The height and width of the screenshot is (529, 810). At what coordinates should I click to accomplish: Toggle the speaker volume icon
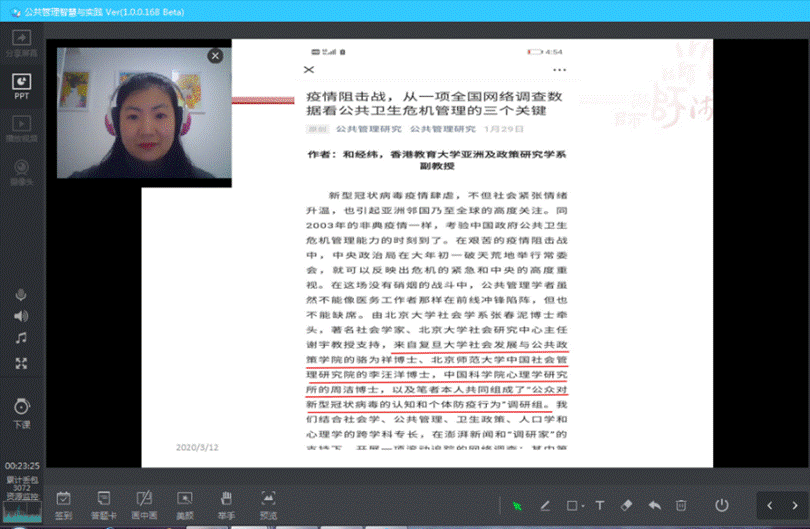[21, 316]
